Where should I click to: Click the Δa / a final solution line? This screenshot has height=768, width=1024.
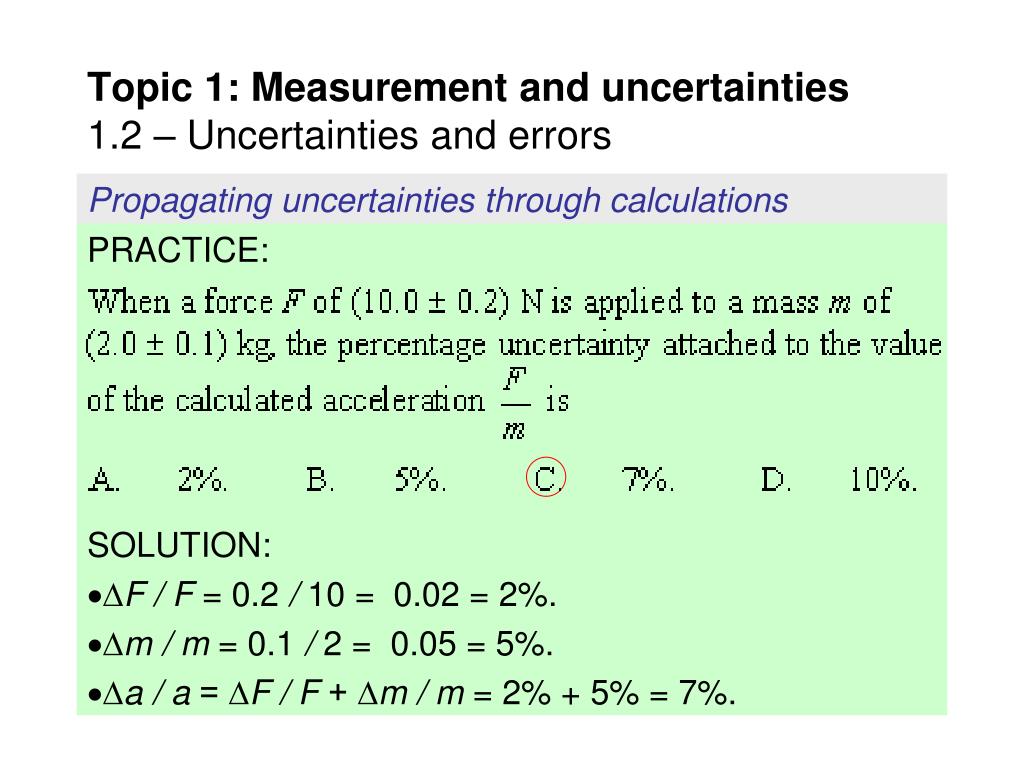pyautogui.click(x=412, y=692)
